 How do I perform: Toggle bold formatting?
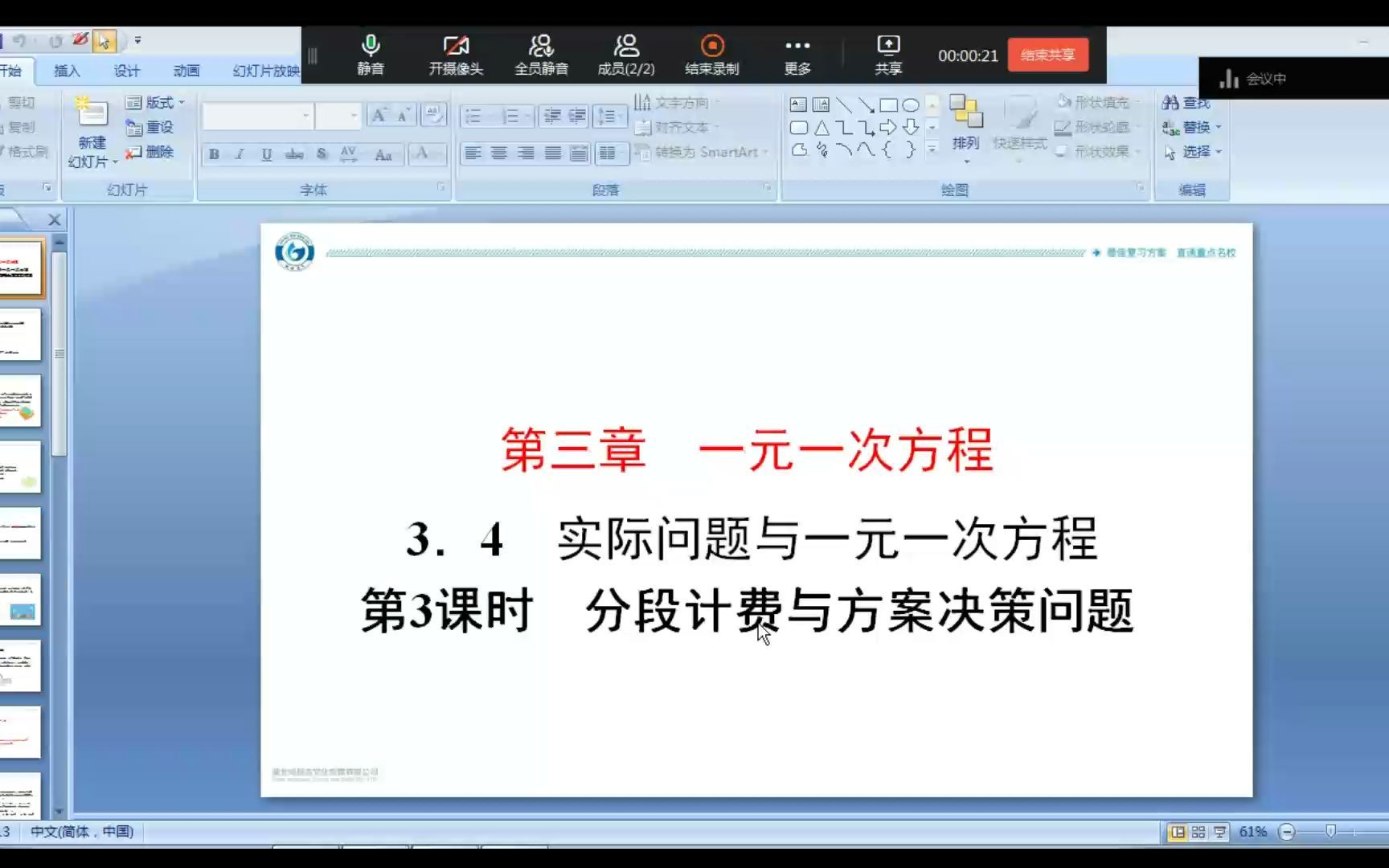(214, 154)
